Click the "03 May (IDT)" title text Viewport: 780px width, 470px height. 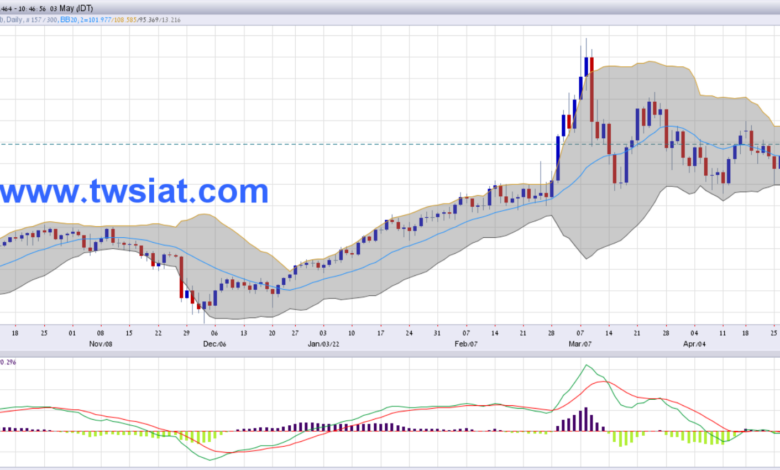click(x=71, y=8)
